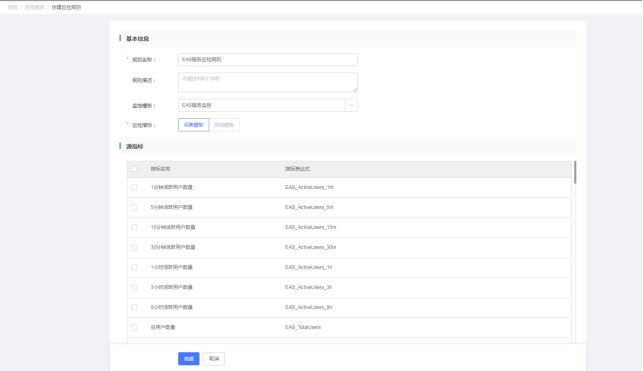This screenshot has height=371, width=643.
Task: Click the EAS_ActiveUsers_3h expression cell
Action: tap(309, 287)
